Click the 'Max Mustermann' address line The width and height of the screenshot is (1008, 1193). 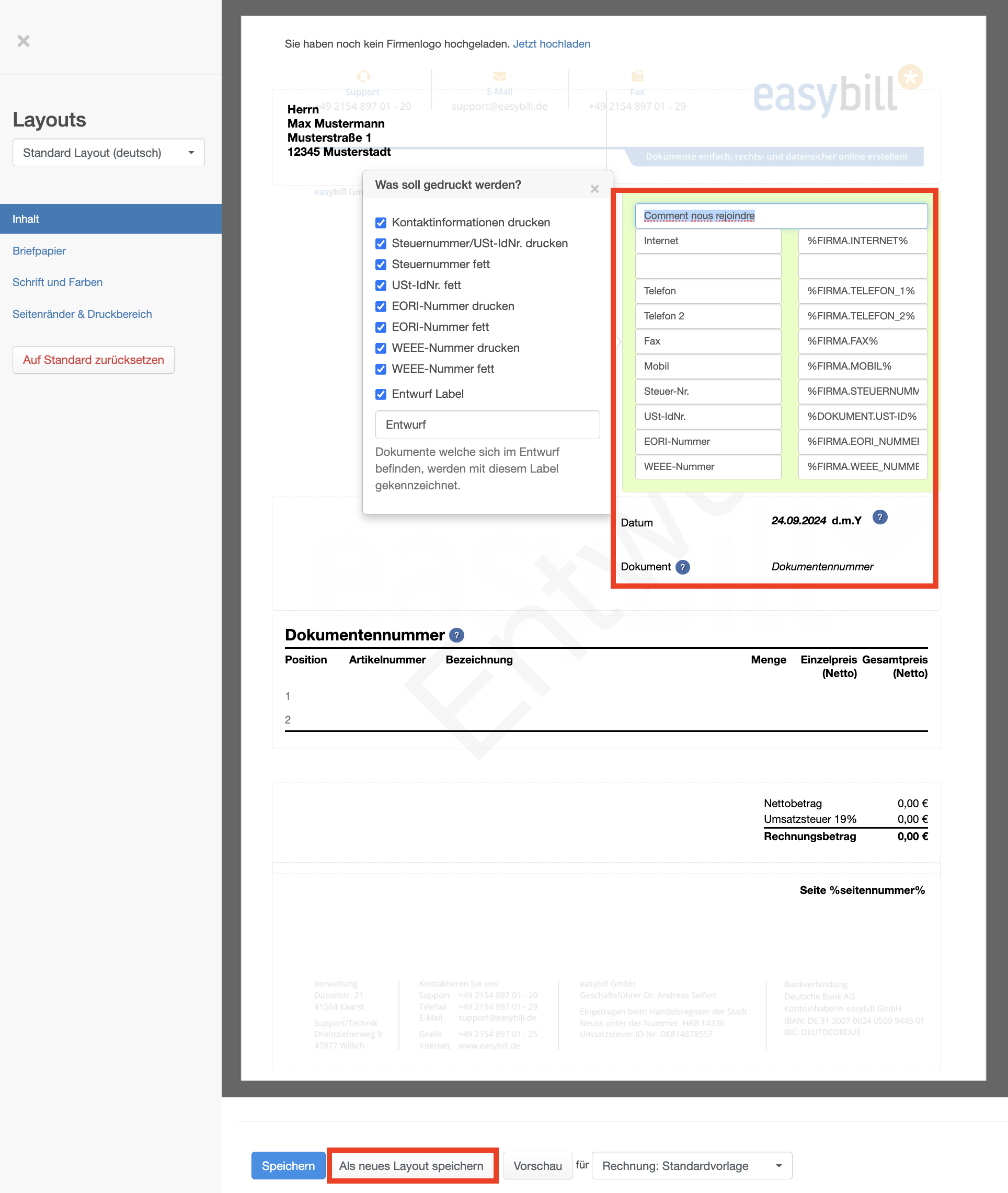[x=336, y=123]
